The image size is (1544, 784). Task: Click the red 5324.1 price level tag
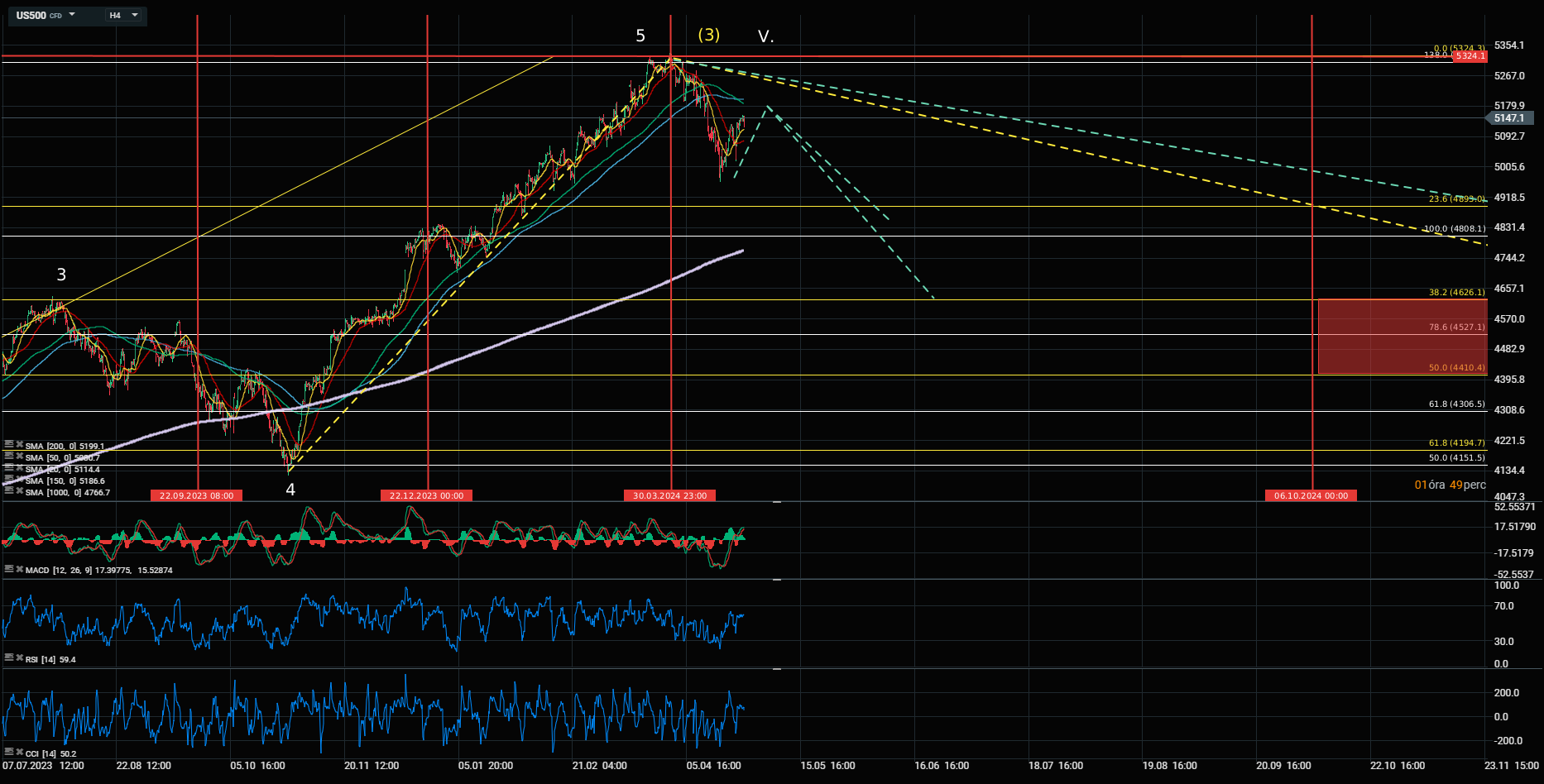(x=1469, y=55)
